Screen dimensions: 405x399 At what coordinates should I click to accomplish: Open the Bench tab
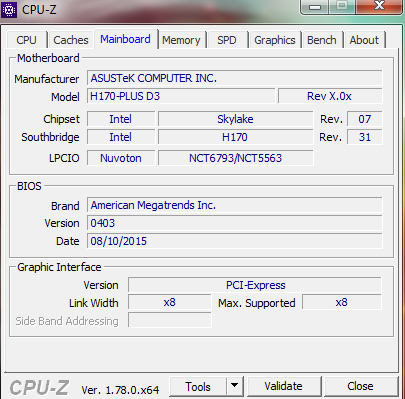pos(322,40)
